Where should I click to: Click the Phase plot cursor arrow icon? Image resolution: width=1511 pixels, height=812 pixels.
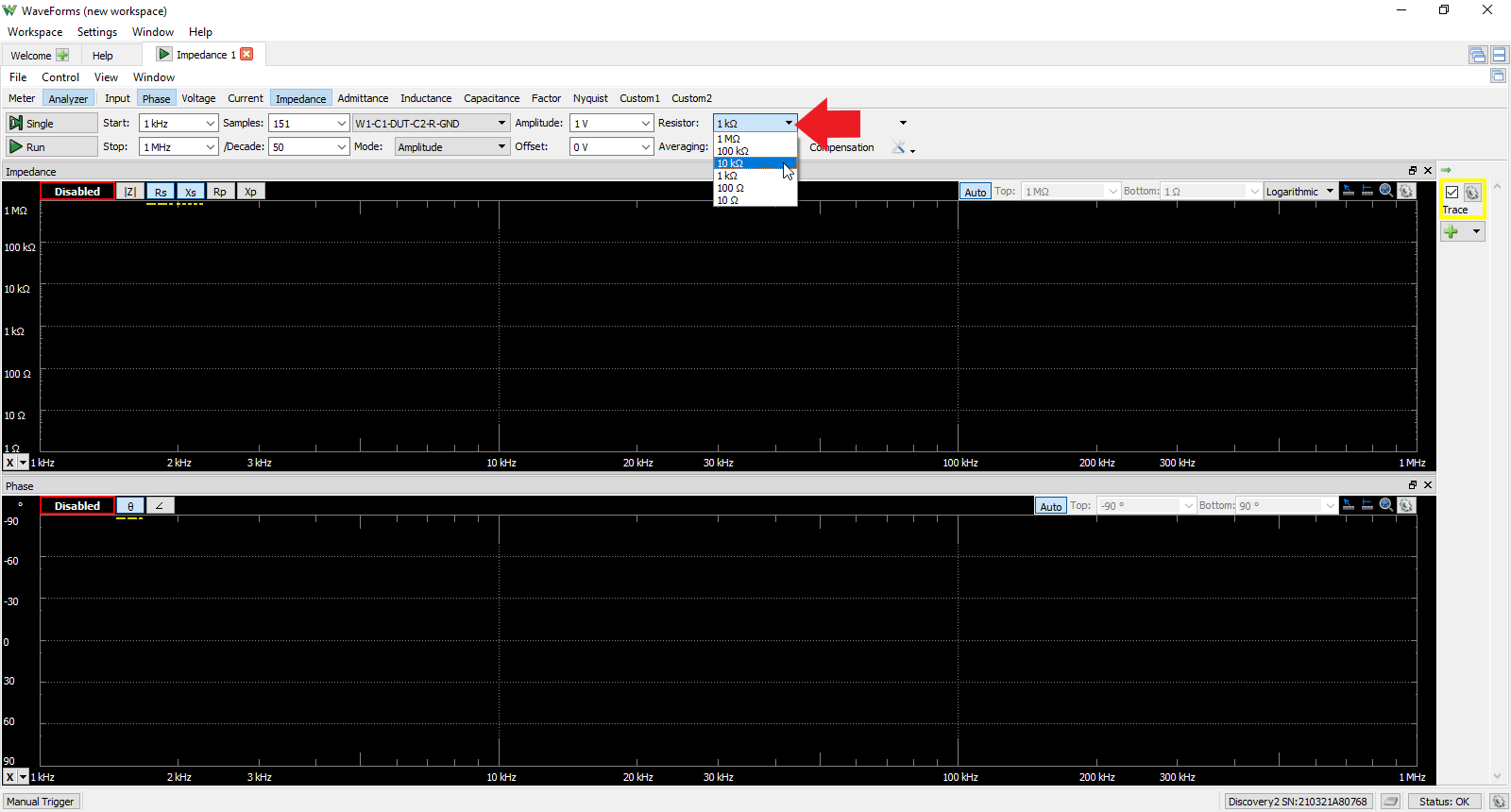(x=1349, y=505)
